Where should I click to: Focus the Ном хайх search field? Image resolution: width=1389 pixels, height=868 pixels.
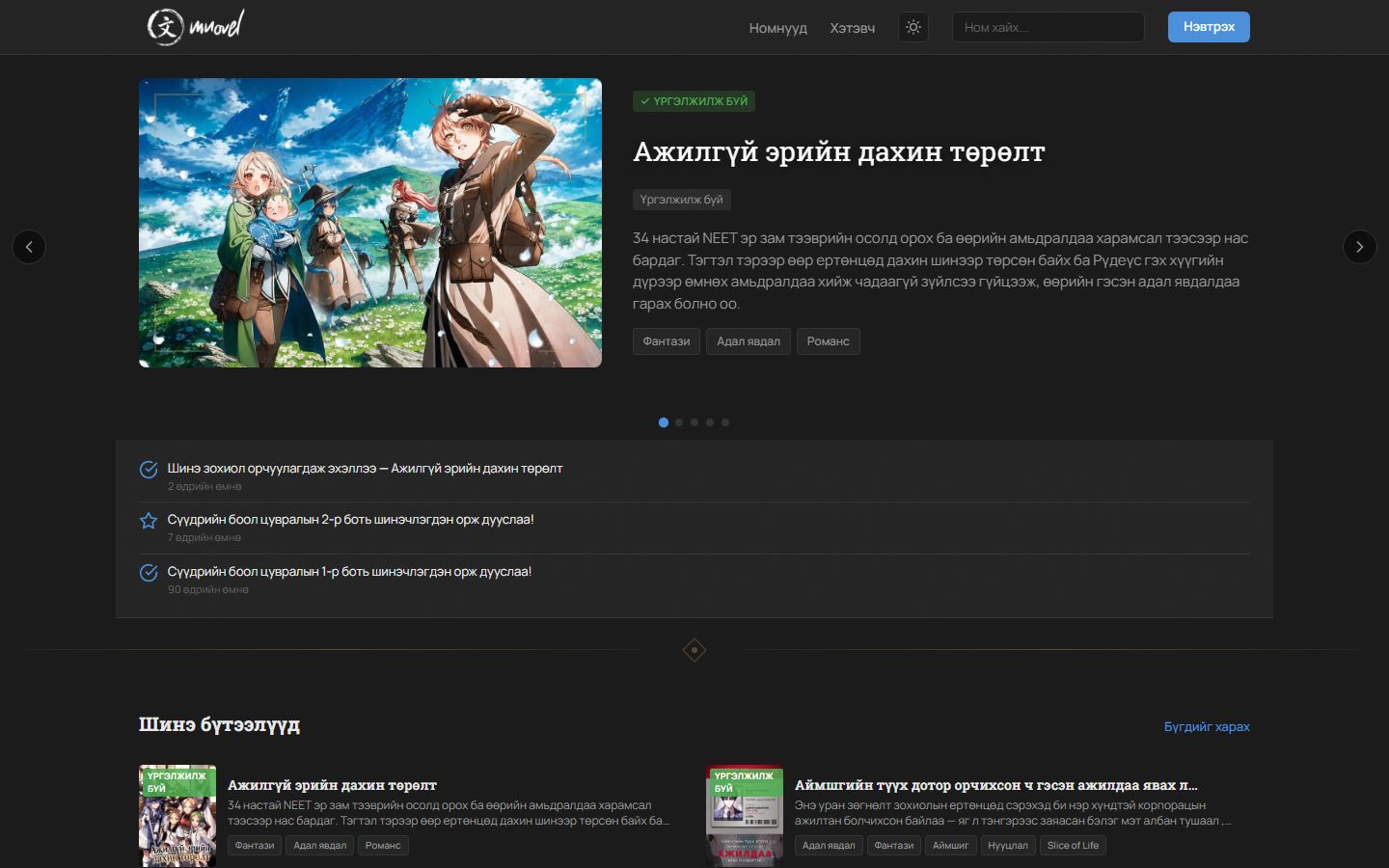click(x=1049, y=27)
